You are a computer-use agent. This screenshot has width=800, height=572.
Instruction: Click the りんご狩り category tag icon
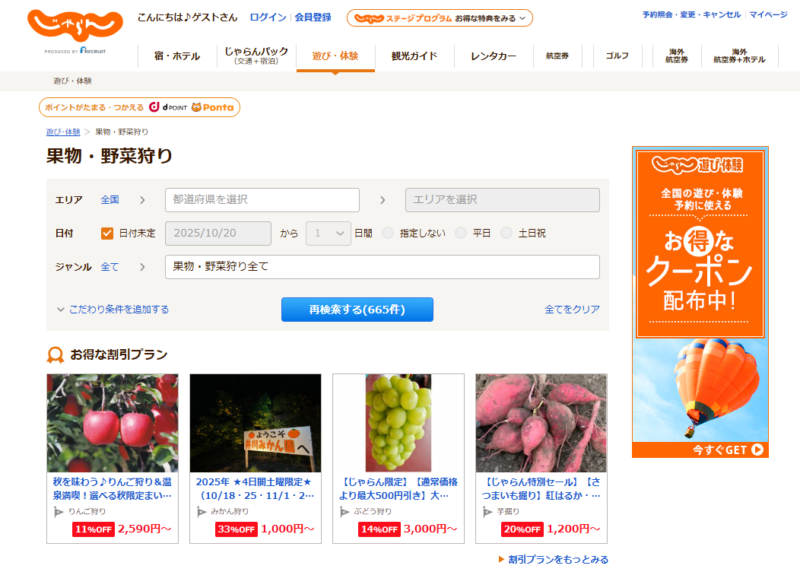coord(59,511)
